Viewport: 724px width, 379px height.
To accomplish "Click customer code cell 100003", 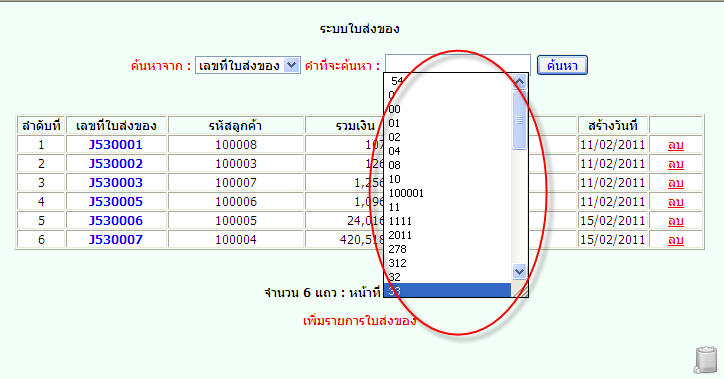I will pos(236,163).
